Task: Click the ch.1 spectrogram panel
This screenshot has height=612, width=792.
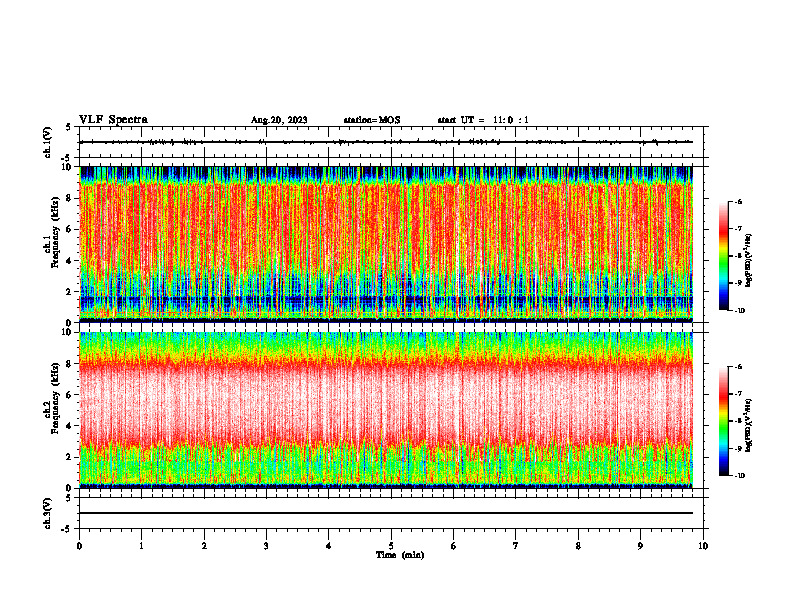Action: 386,244
